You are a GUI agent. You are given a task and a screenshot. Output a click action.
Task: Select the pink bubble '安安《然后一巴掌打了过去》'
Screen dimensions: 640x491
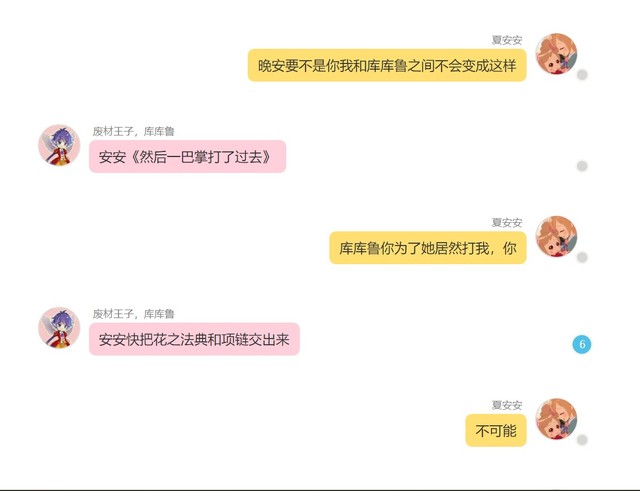187,156
